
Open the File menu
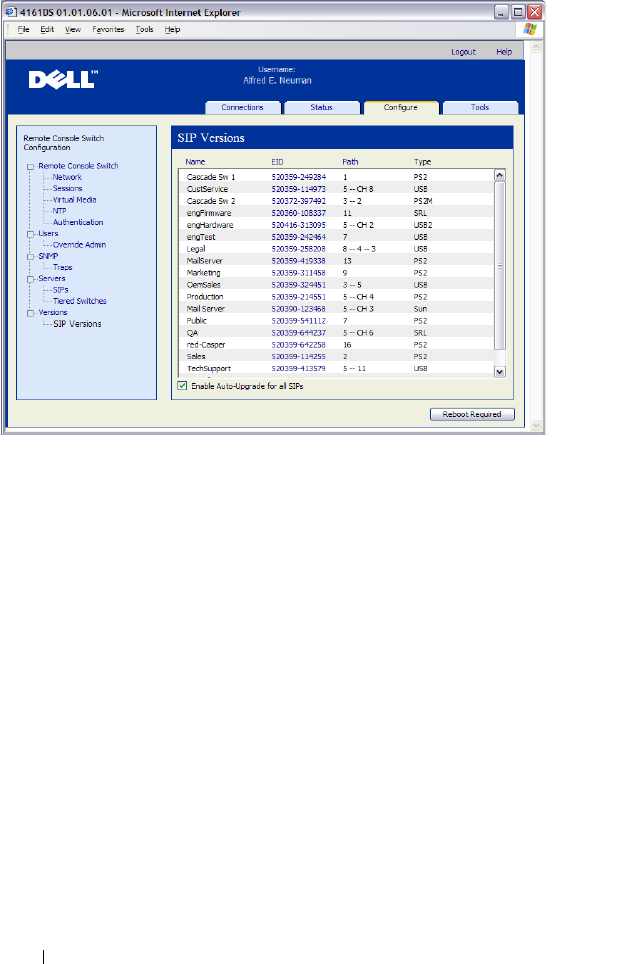(x=23, y=30)
